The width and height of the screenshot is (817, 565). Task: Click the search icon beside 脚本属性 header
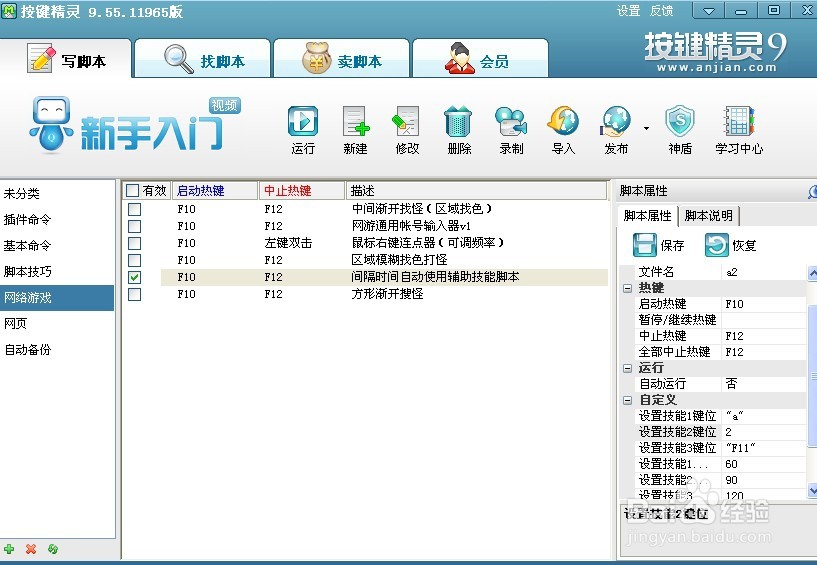coord(812,191)
